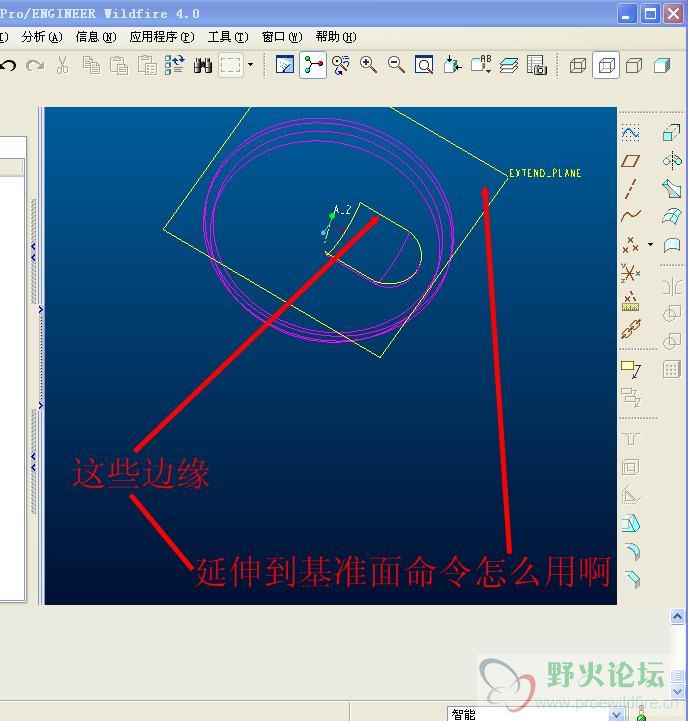Open the 帮助(H) menu
The height and width of the screenshot is (721, 688).
tap(336, 37)
